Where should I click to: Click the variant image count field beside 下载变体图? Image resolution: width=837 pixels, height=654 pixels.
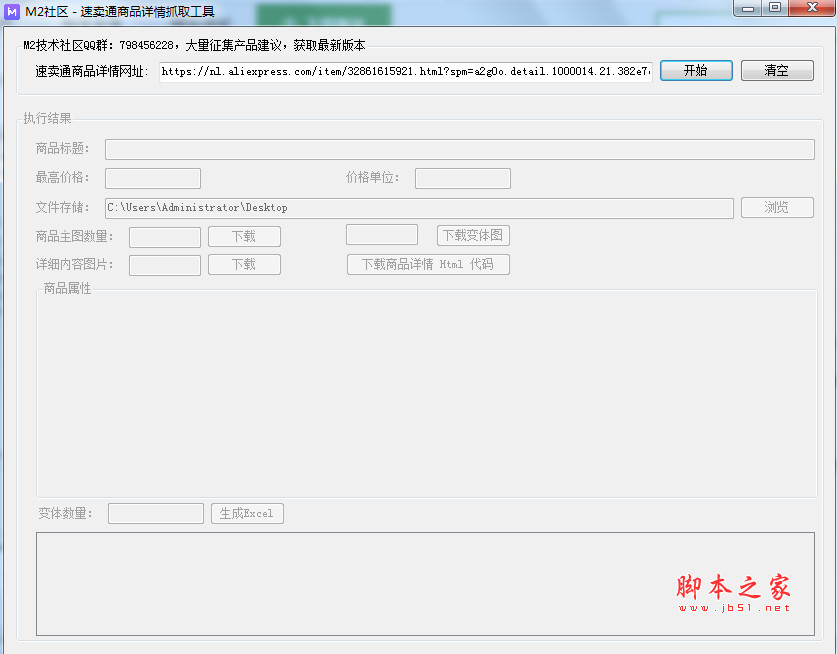(x=381, y=235)
